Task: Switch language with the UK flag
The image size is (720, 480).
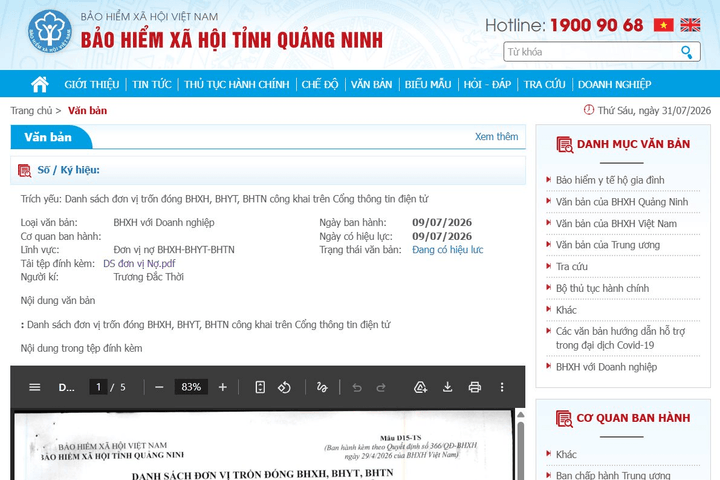Action: (x=690, y=25)
